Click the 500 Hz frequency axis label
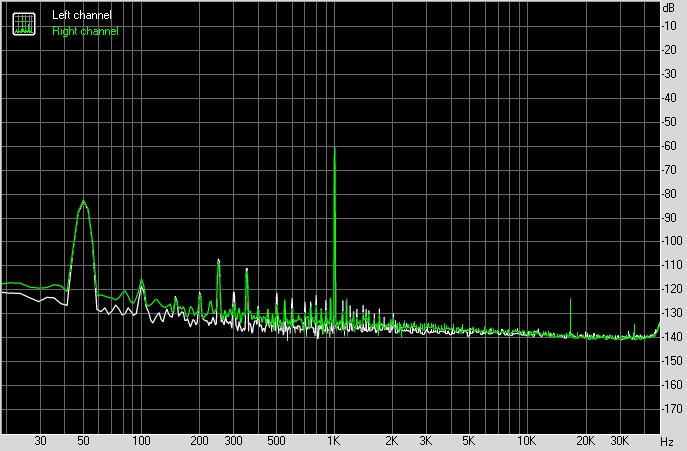687x451 pixels. (276, 440)
